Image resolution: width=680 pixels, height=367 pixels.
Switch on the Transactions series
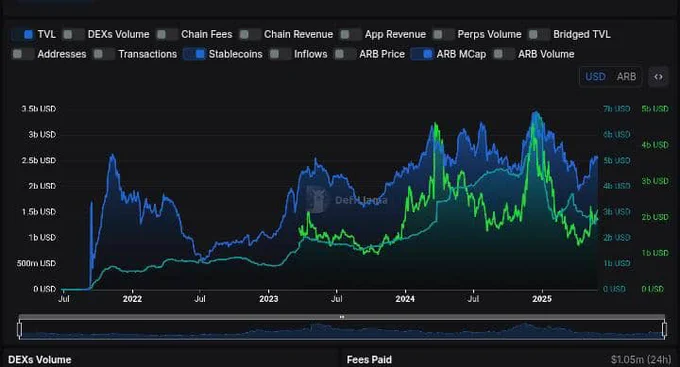click(x=104, y=54)
